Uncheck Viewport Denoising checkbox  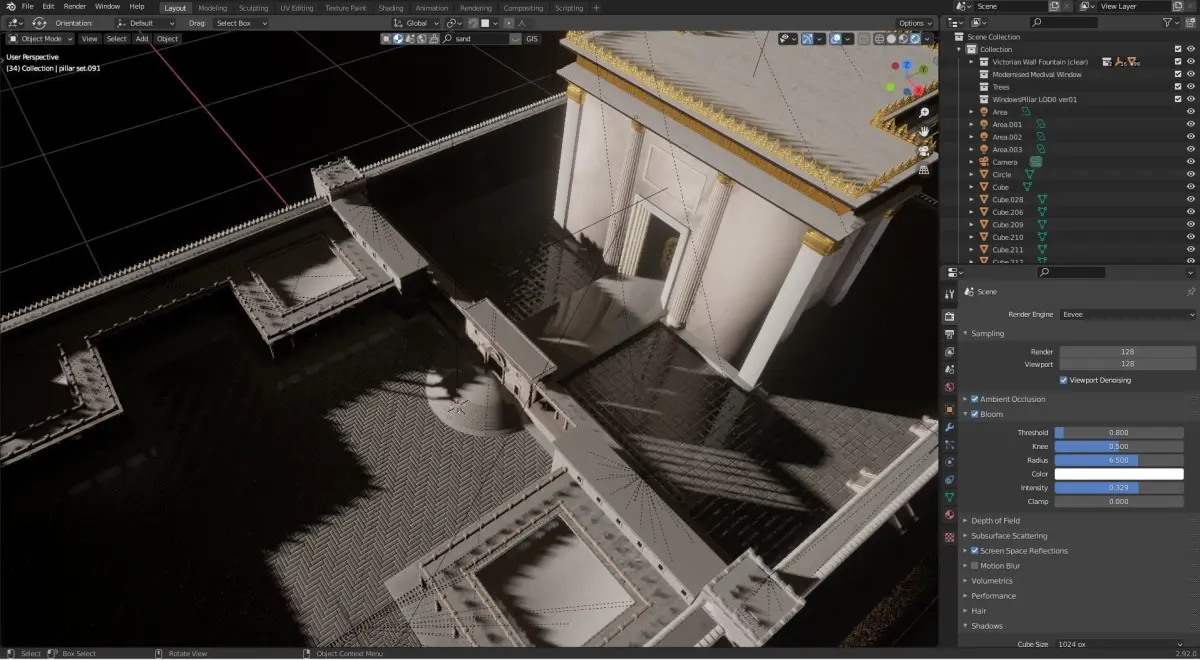(1064, 380)
